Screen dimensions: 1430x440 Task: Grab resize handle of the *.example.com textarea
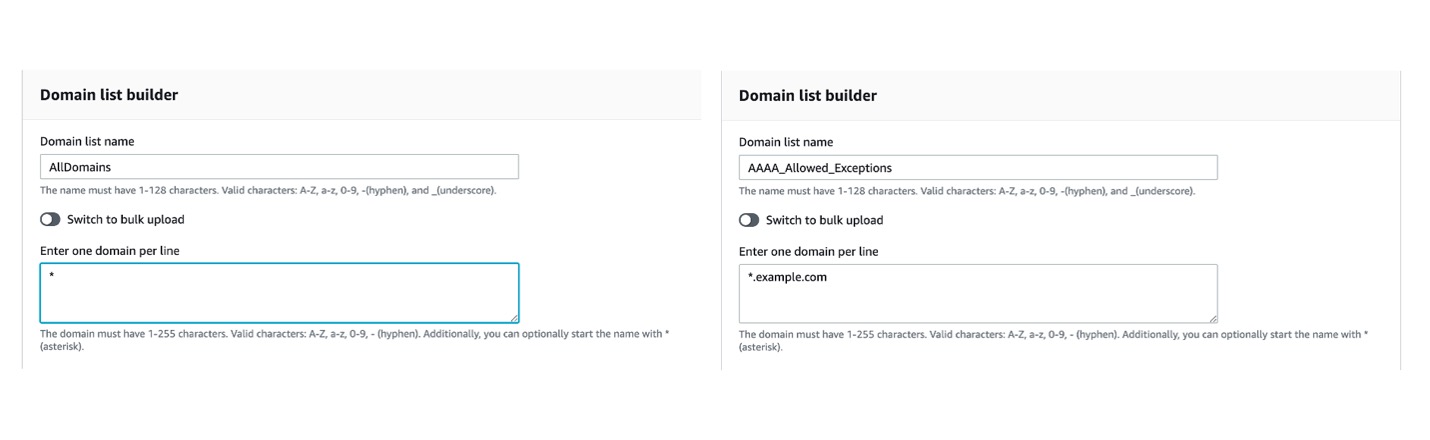click(x=1212, y=317)
